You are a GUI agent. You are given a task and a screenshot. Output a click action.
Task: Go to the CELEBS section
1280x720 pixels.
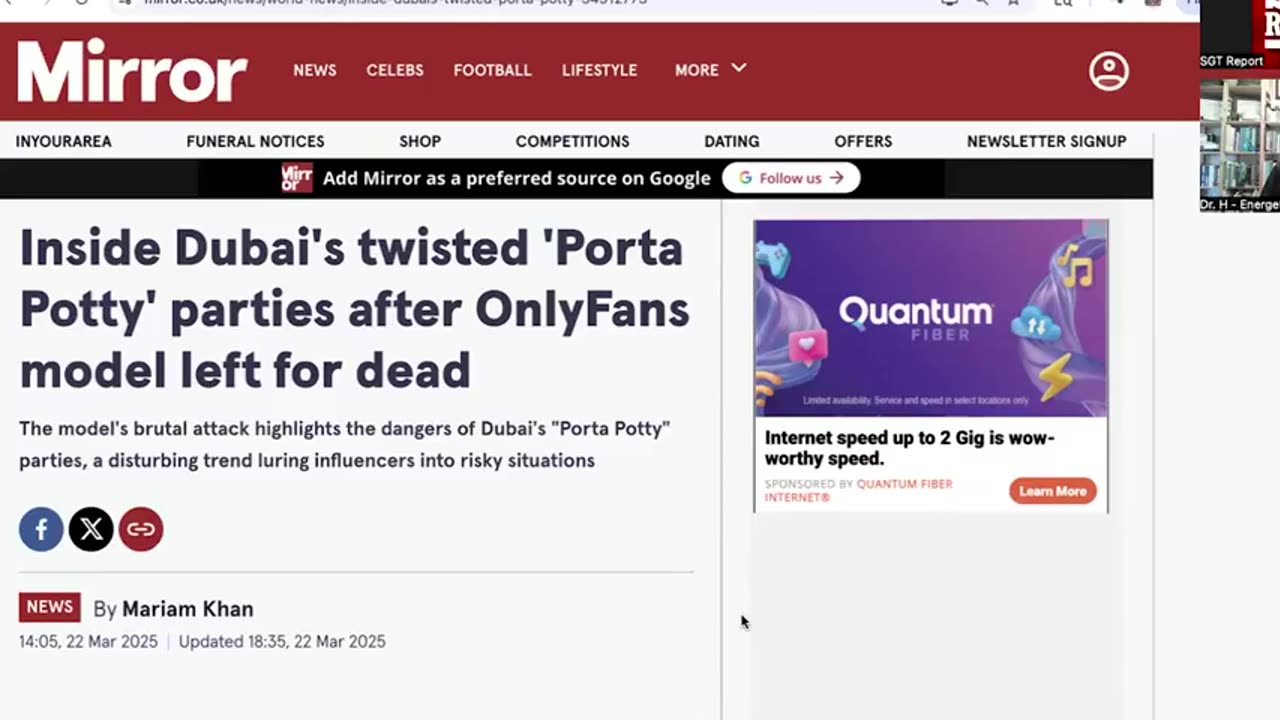(395, 70)
